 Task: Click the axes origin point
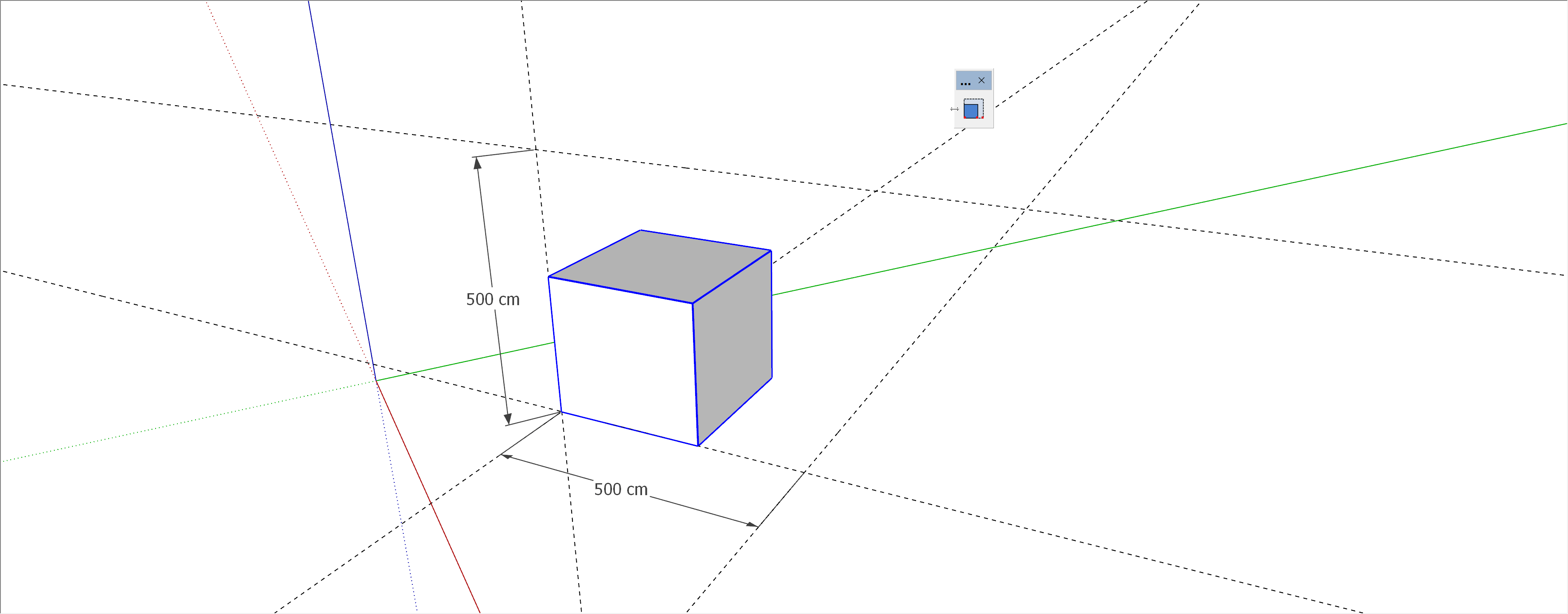click(x=376, y=380)
